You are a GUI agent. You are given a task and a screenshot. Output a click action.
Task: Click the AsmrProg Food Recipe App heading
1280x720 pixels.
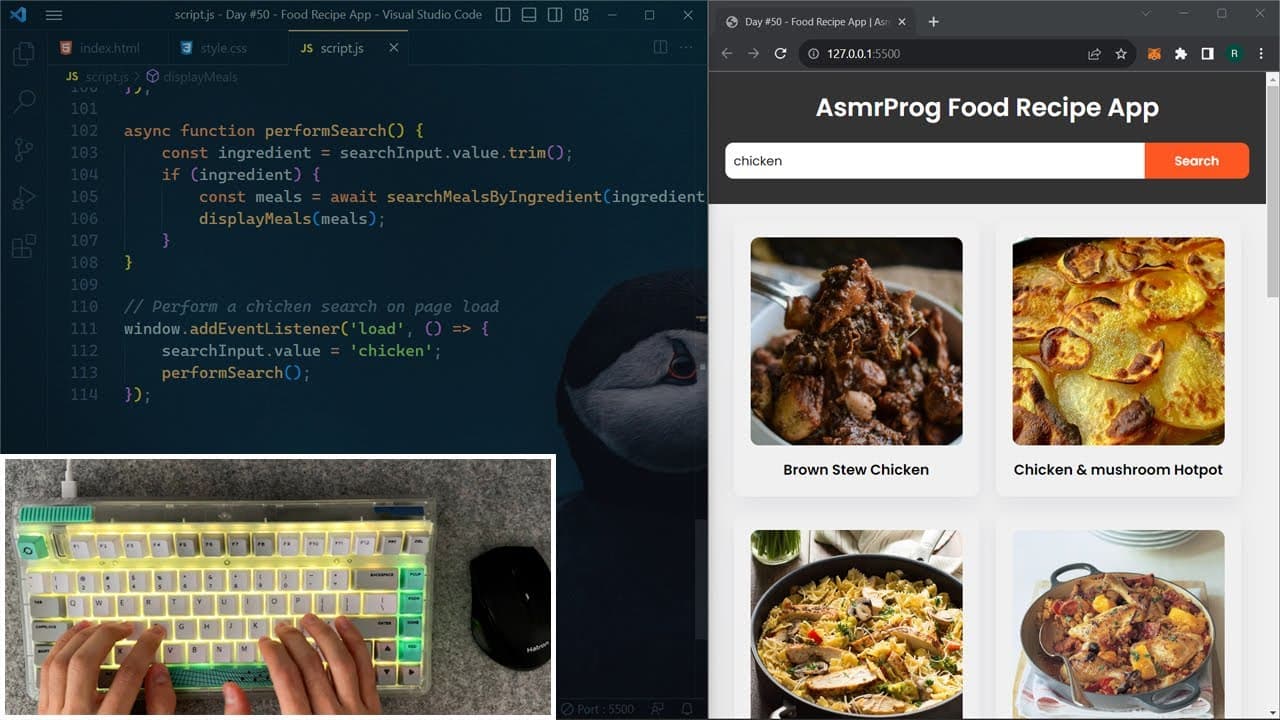click(x=987, y=108)
